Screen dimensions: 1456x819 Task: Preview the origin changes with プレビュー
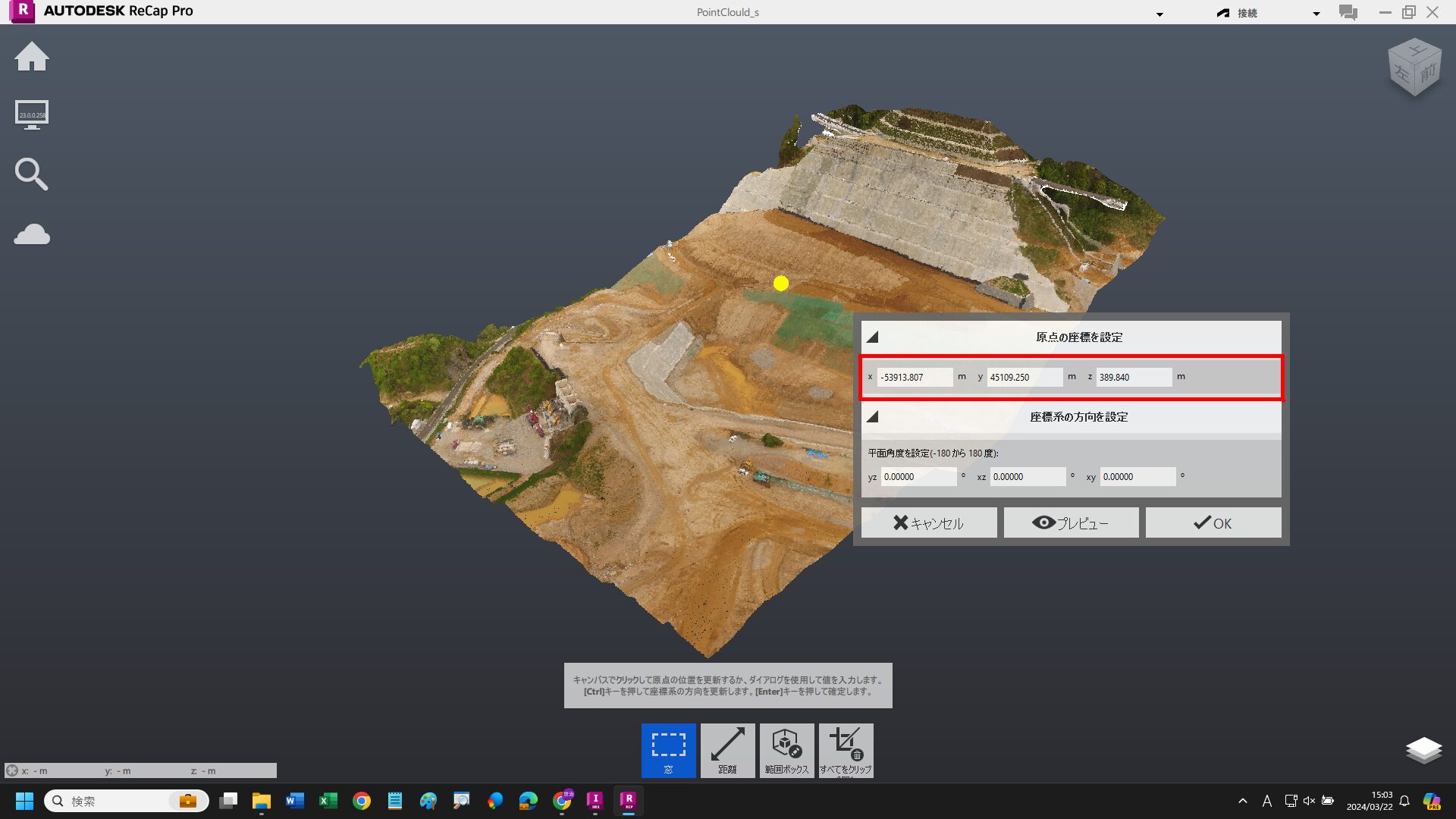1070,522
